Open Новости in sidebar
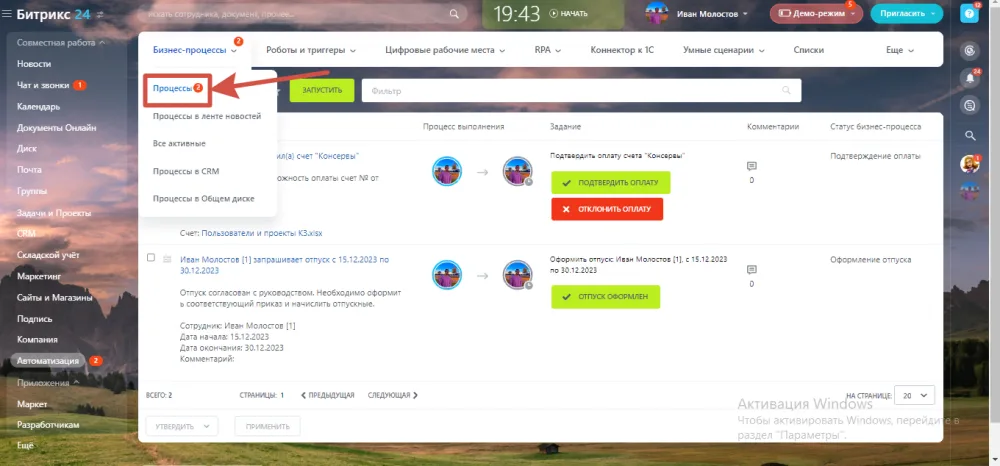1000x466 pixels. [34, 64]
